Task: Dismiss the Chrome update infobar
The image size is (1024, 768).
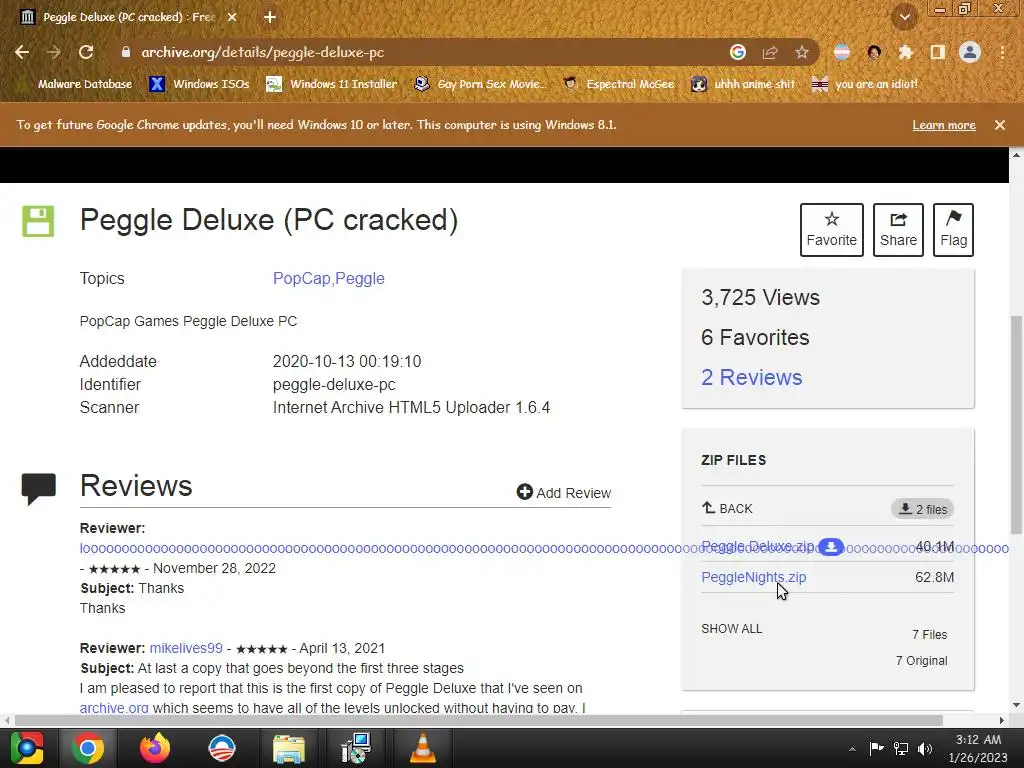Action: [x=1000, y=125]
